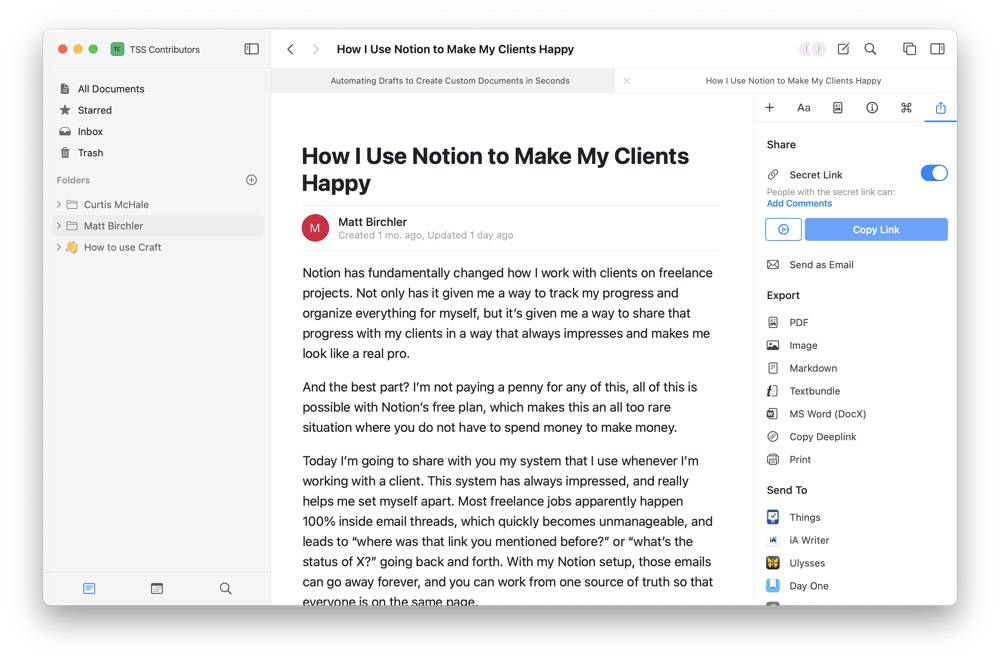Click the collaborator avatars in the toolbar
The height and width of the screenshot is (662, 1000).
(812, 49)
